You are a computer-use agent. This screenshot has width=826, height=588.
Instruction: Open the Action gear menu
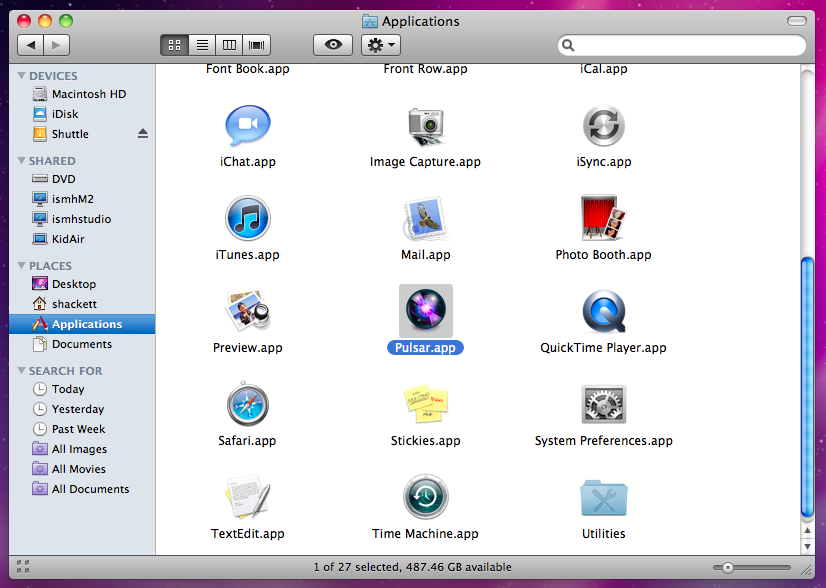point(381,45)
